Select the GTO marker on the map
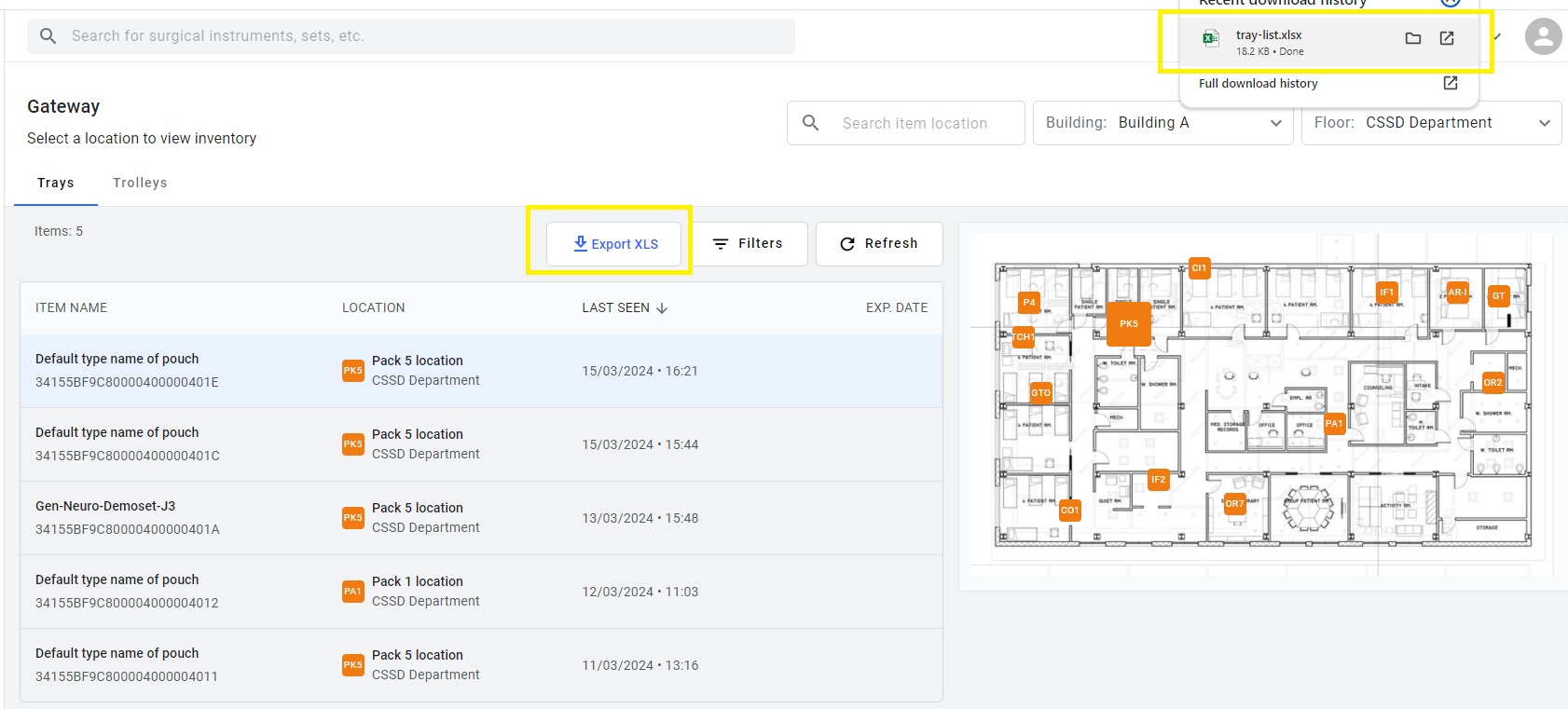The height and width of the screenshot is (709, 1568). click(1040, 393)
